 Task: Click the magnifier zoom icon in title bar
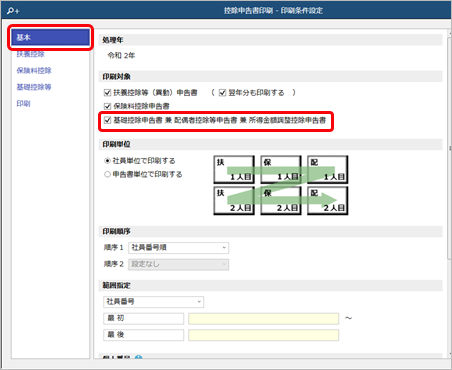click(x=13, y=11)
